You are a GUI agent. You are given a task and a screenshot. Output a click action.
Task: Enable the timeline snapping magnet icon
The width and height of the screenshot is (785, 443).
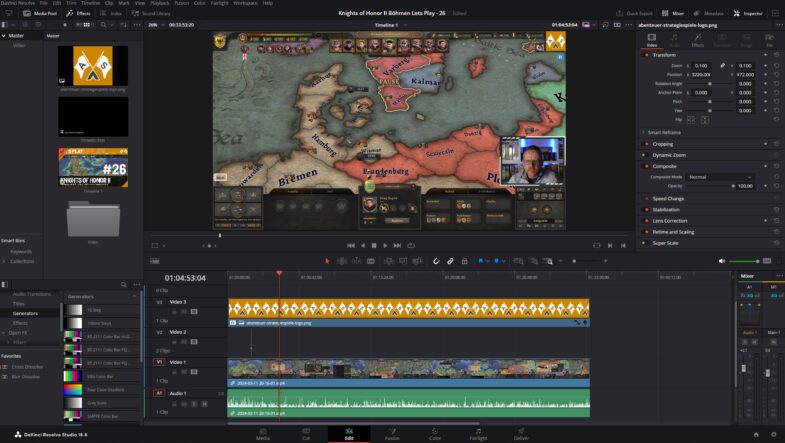tap(437, 261)
